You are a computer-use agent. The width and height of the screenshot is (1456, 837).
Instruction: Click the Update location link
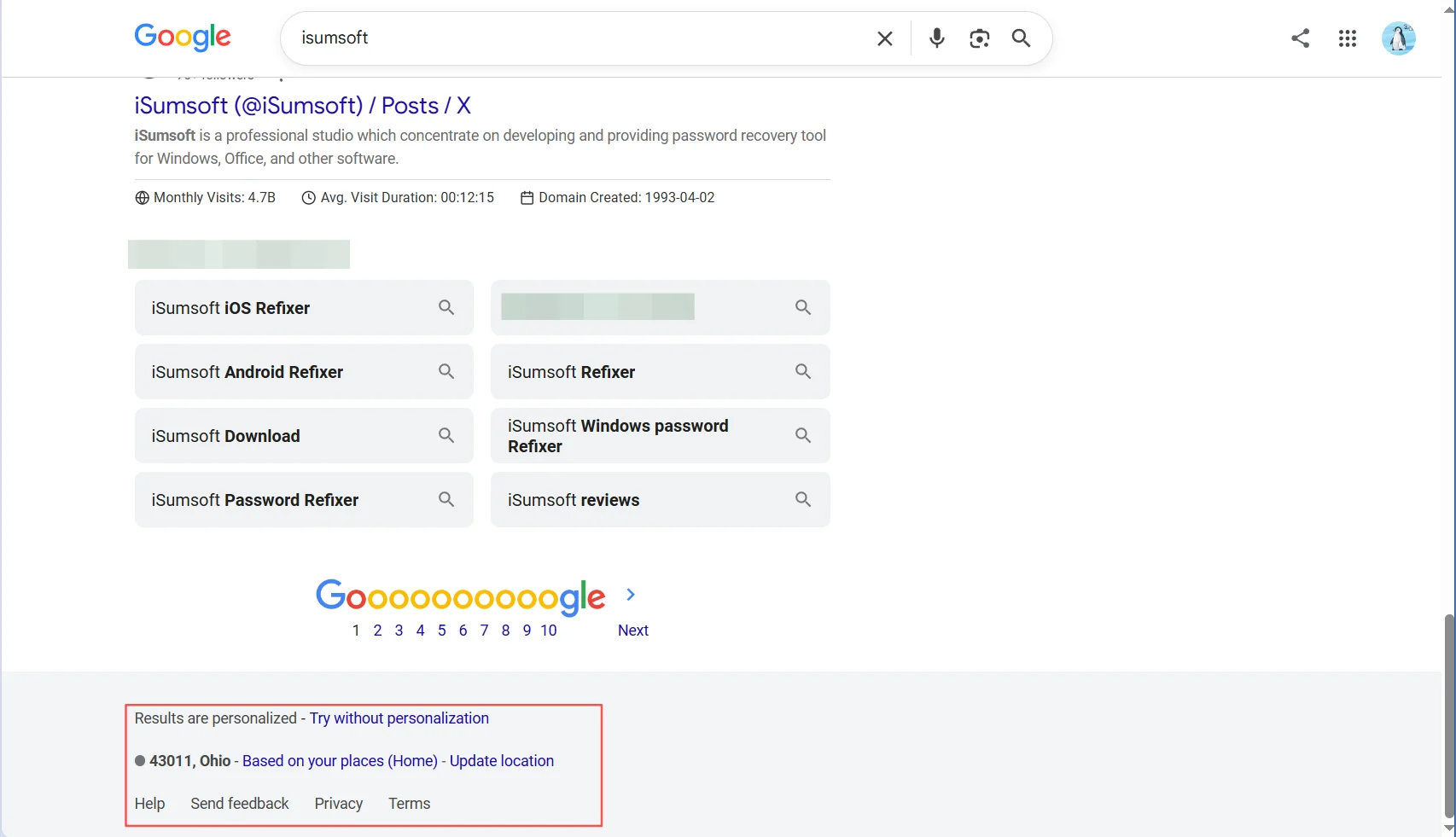point(502,761)
